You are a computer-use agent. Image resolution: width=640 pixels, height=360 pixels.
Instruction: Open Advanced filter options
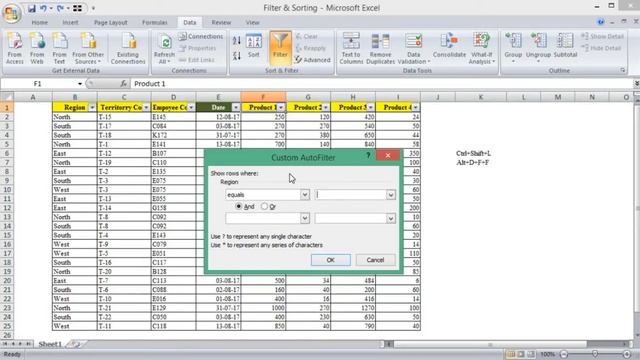point(312,60)
